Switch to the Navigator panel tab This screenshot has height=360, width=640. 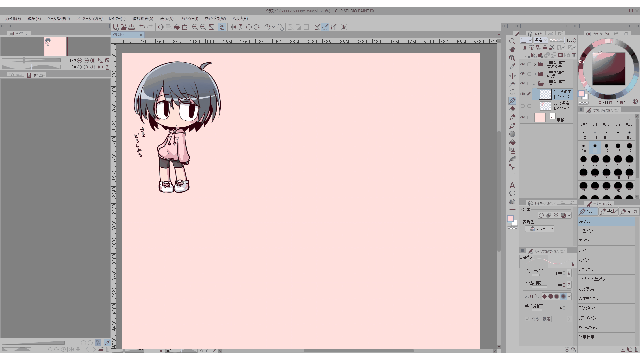click(x=18, y=33)
